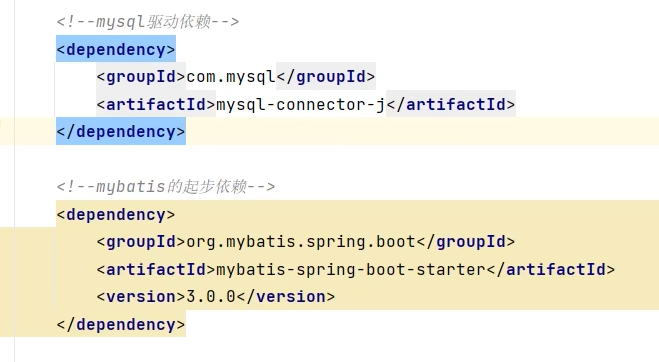Click opening groupId tag before org.mybatis.spring.boot
The image size is (659, 362).
pos(141,242)
